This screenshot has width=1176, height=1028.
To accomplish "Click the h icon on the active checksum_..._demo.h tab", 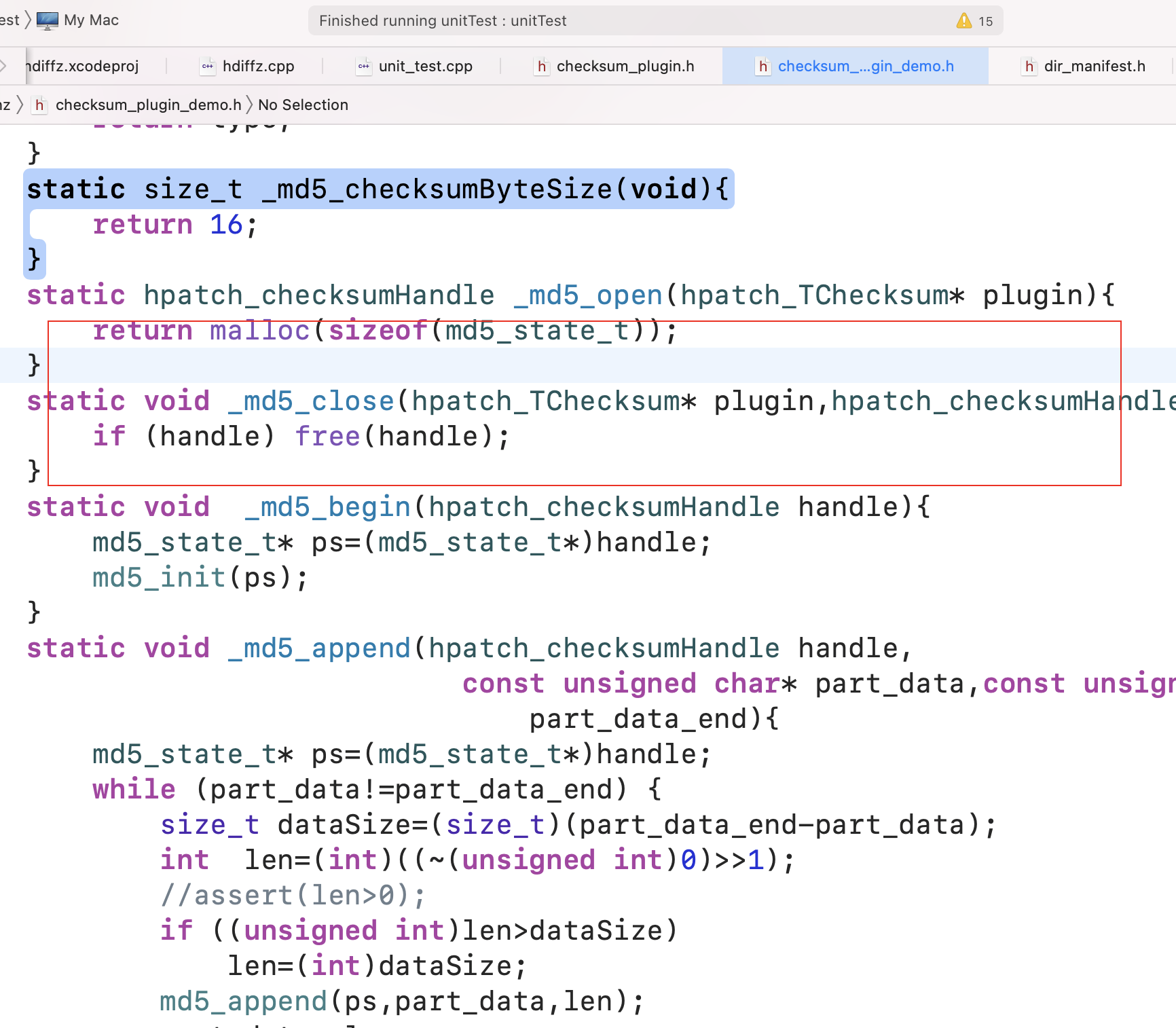I will point(763,66).
